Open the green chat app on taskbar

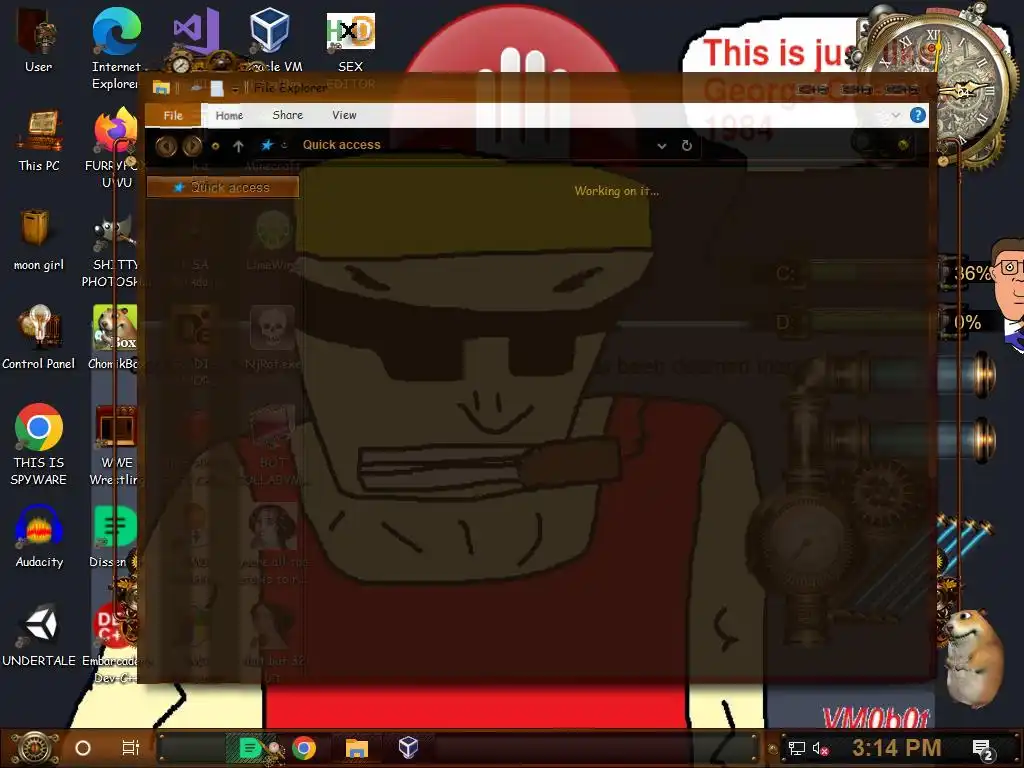coord(251,748)
